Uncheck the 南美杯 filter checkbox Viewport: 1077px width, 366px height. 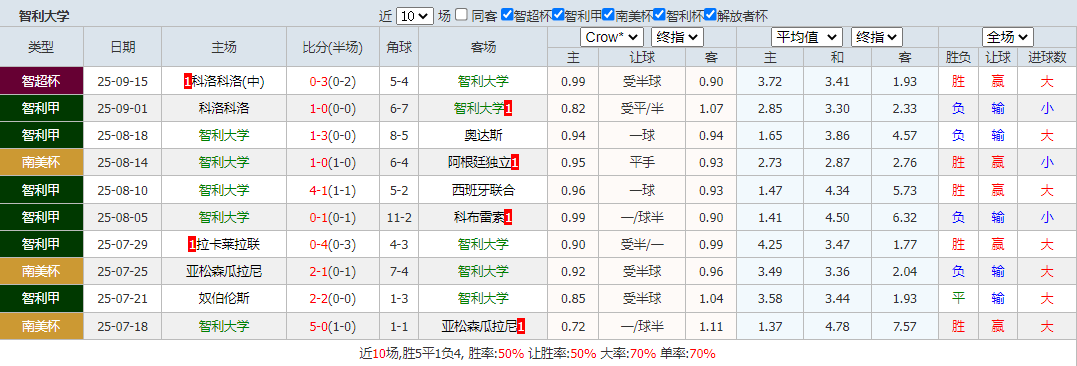point(609,14)
